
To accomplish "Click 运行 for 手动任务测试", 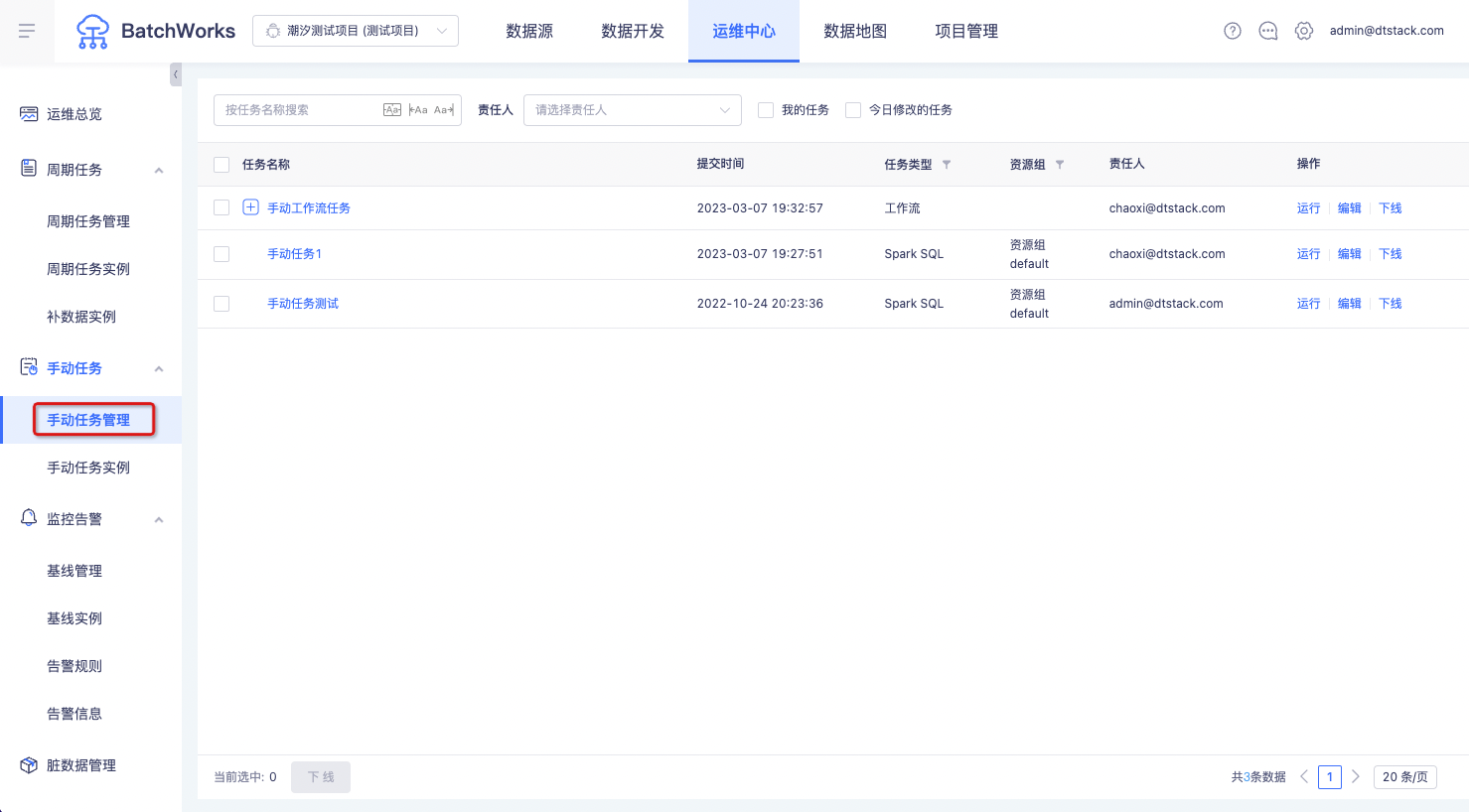I will 1309,304.
